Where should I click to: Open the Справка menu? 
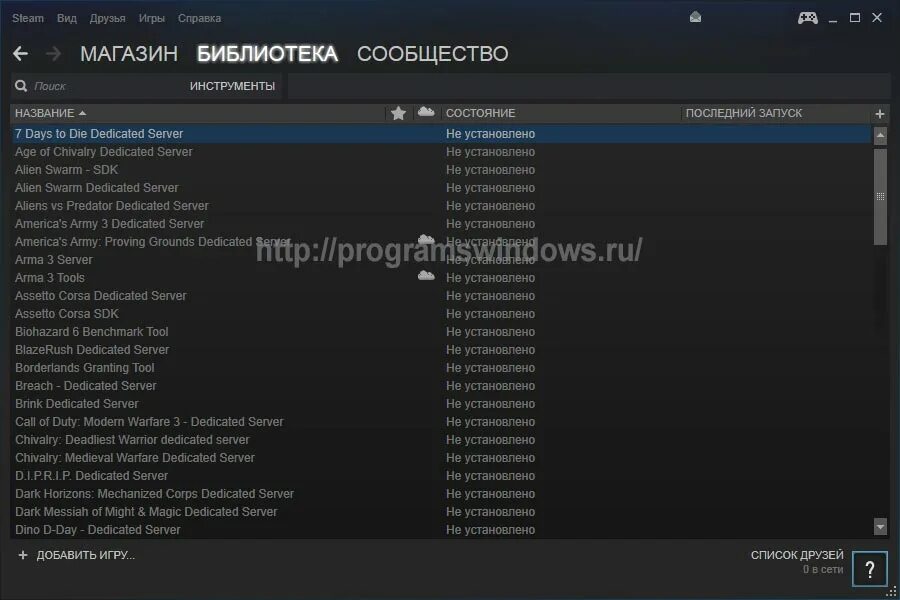tap(199, 18)
